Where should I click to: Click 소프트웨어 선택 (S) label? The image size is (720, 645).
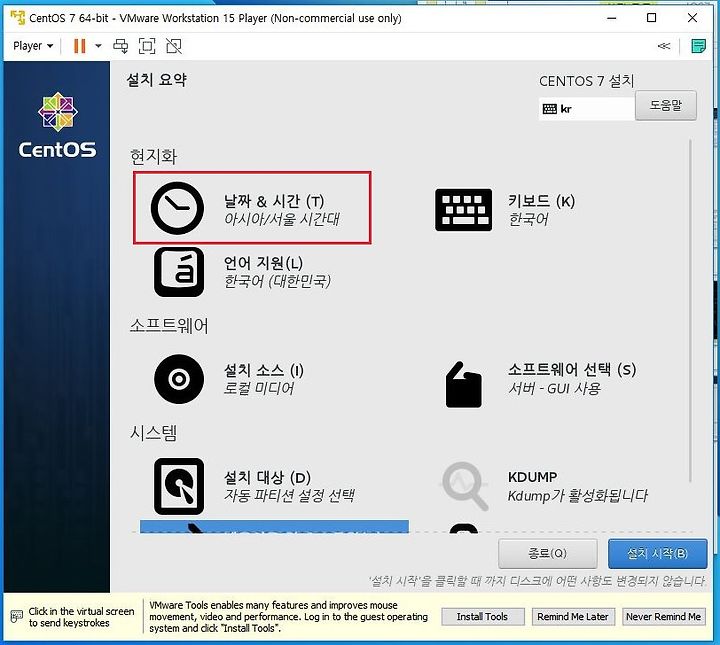click(x=572, y=370)
